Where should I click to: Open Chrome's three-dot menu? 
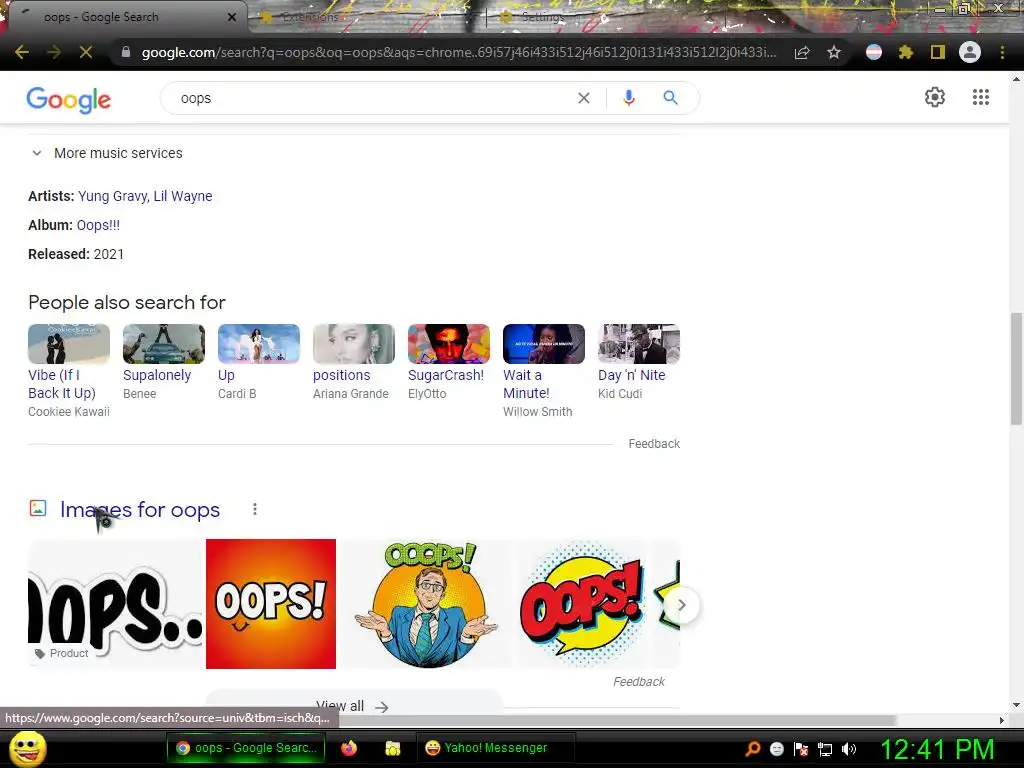click(1002, 52)
